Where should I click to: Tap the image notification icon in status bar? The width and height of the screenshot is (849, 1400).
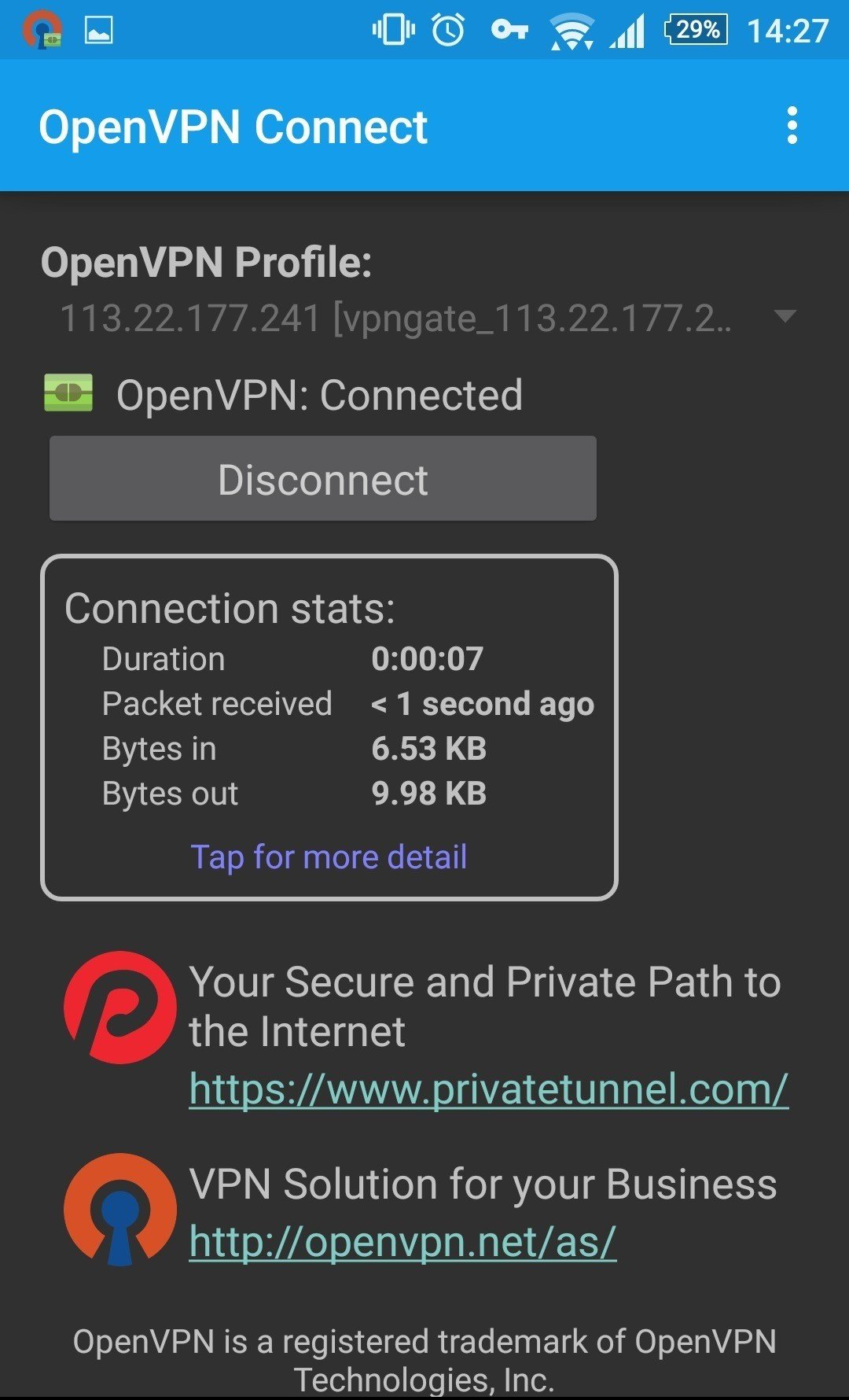point(99,30)
